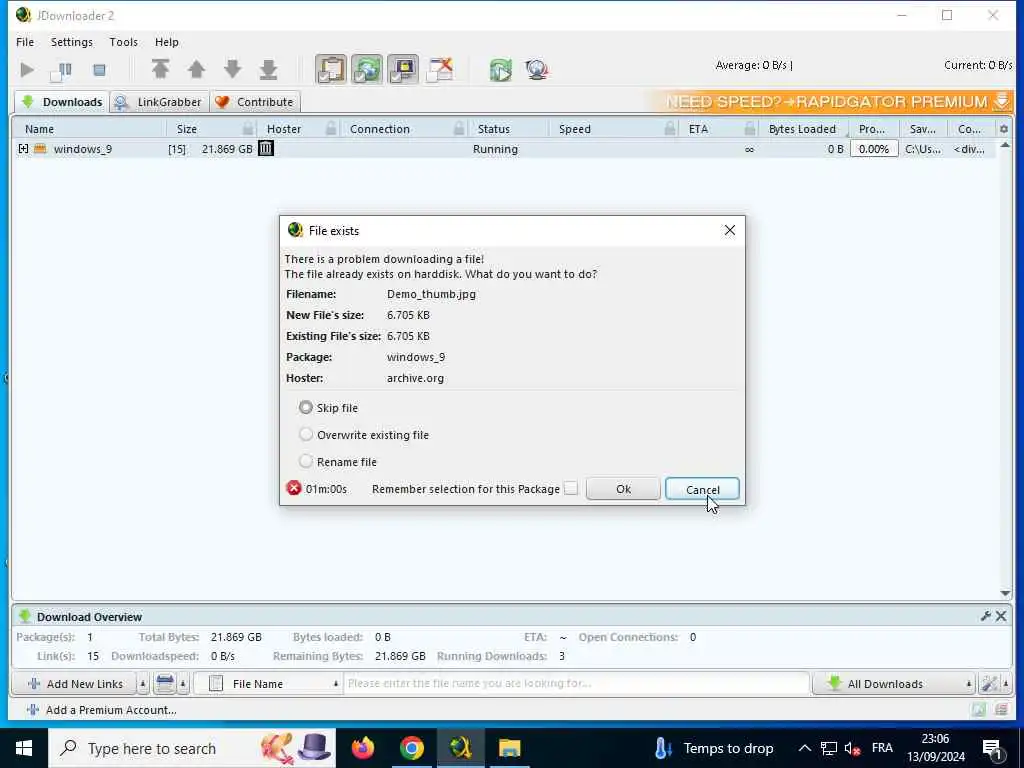Select Overwrite existing file option

point(306,434)
